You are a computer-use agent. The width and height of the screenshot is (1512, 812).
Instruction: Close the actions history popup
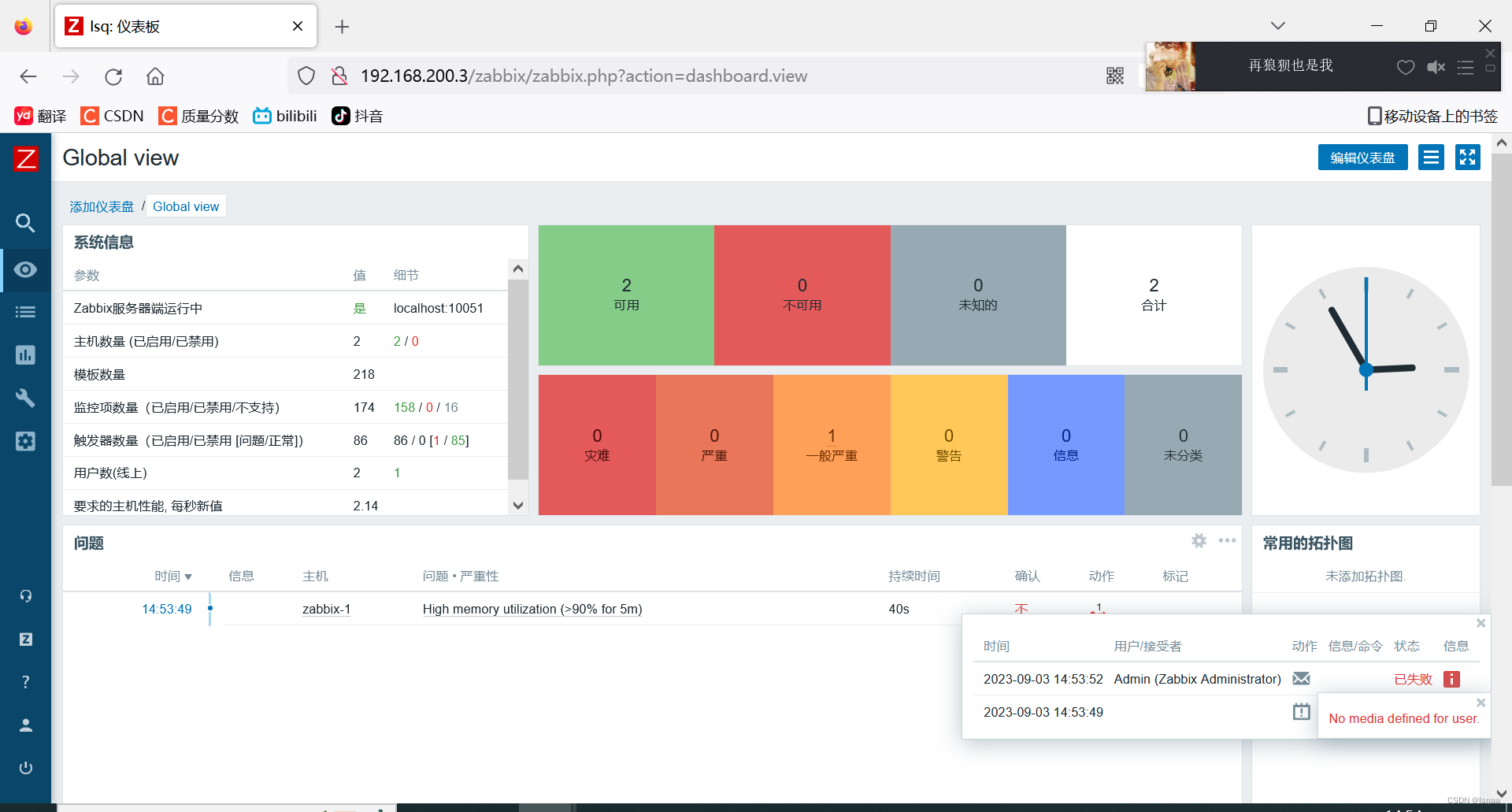pos(1480,623)
